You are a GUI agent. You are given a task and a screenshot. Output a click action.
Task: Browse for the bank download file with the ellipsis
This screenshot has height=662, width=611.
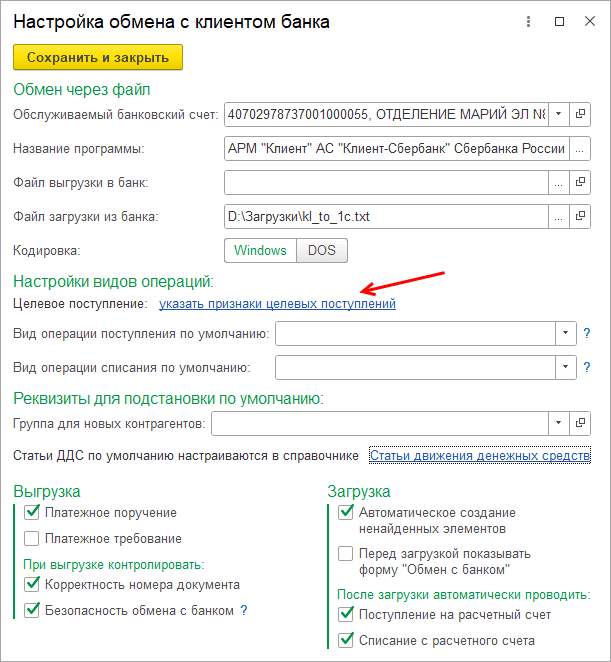[x=559, y=216]
